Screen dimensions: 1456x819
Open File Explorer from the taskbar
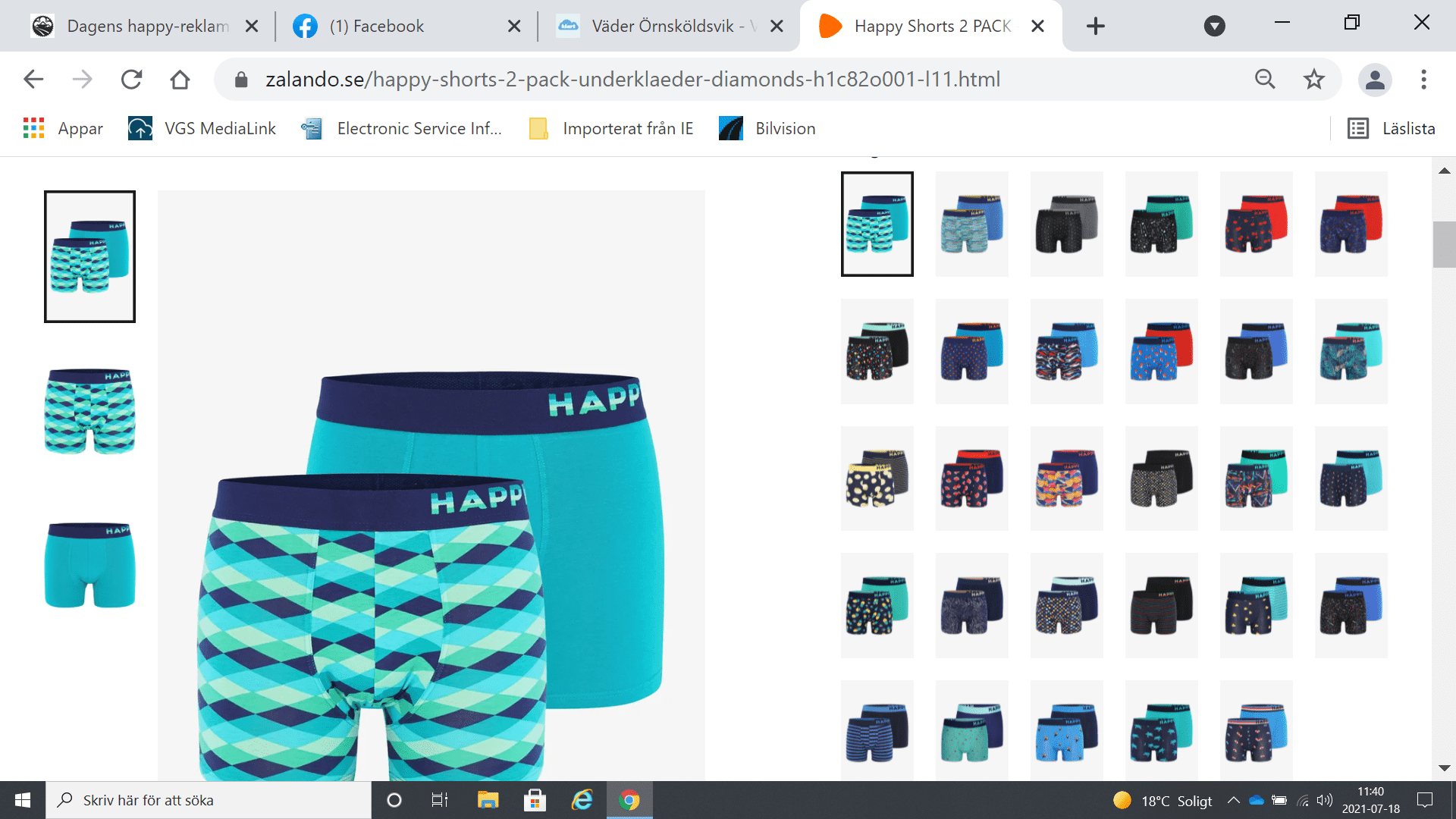click(488, 800)
